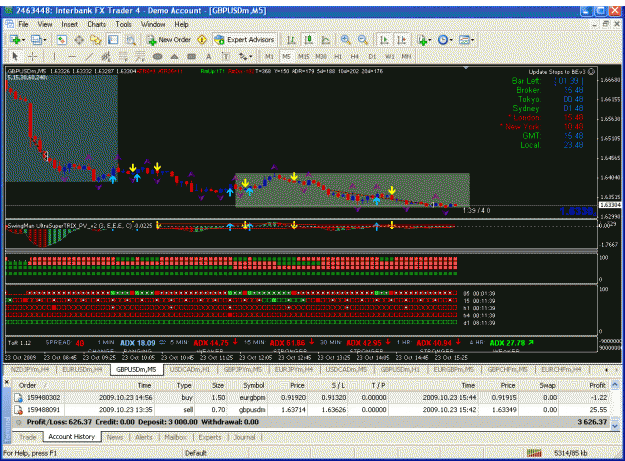Viewport: 625px width, 461px height.
Task: Switch to the M15 timeframe
Action: (304, 57)
